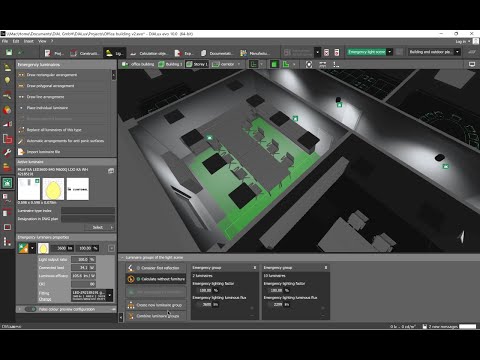Image resolution: width=480 pixels, height=360 pixels.
Task: Start Automatic arrangements for anti panic surfaces
Action: click(65, 141)
